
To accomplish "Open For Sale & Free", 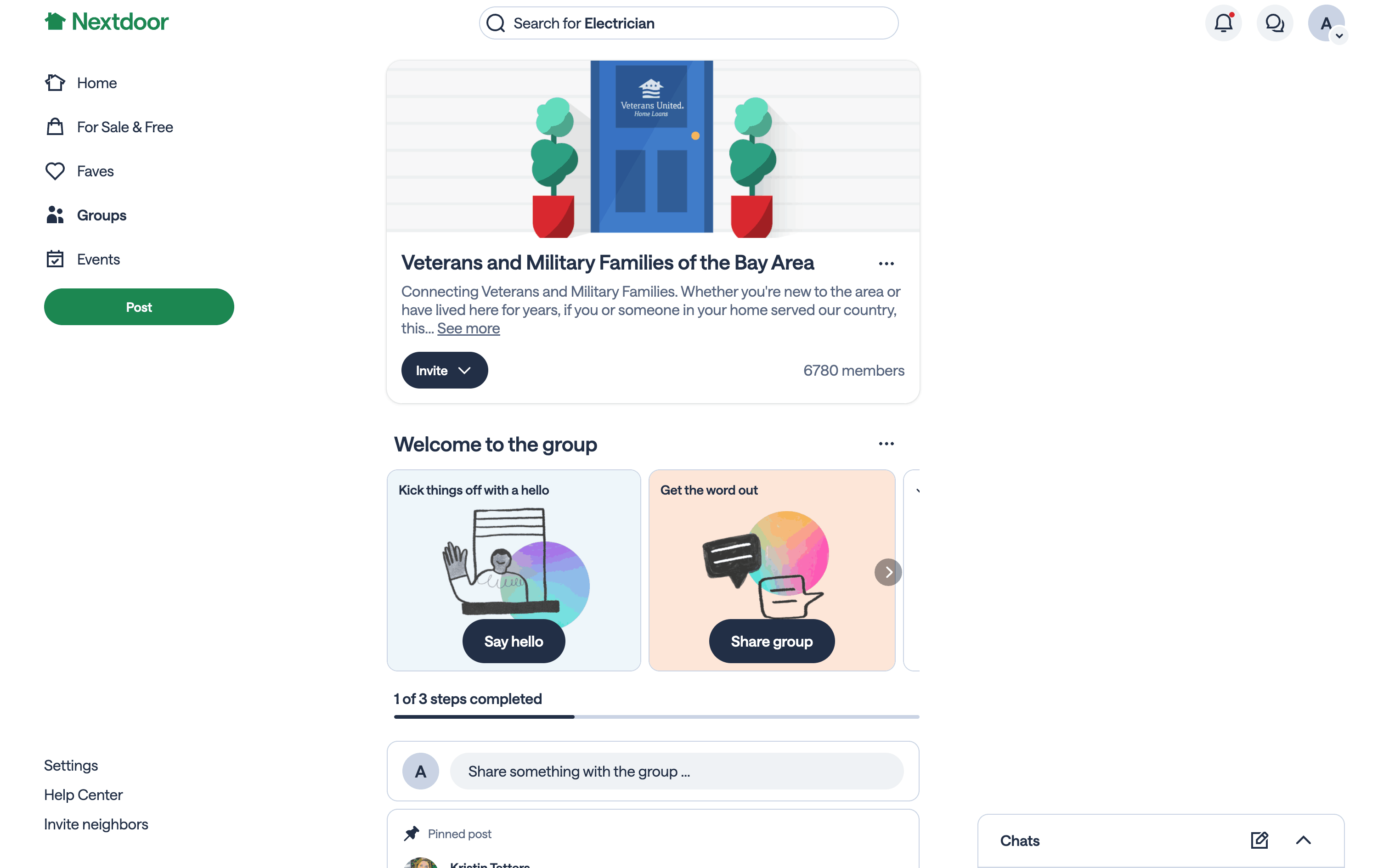I will [x=109, y=127].
